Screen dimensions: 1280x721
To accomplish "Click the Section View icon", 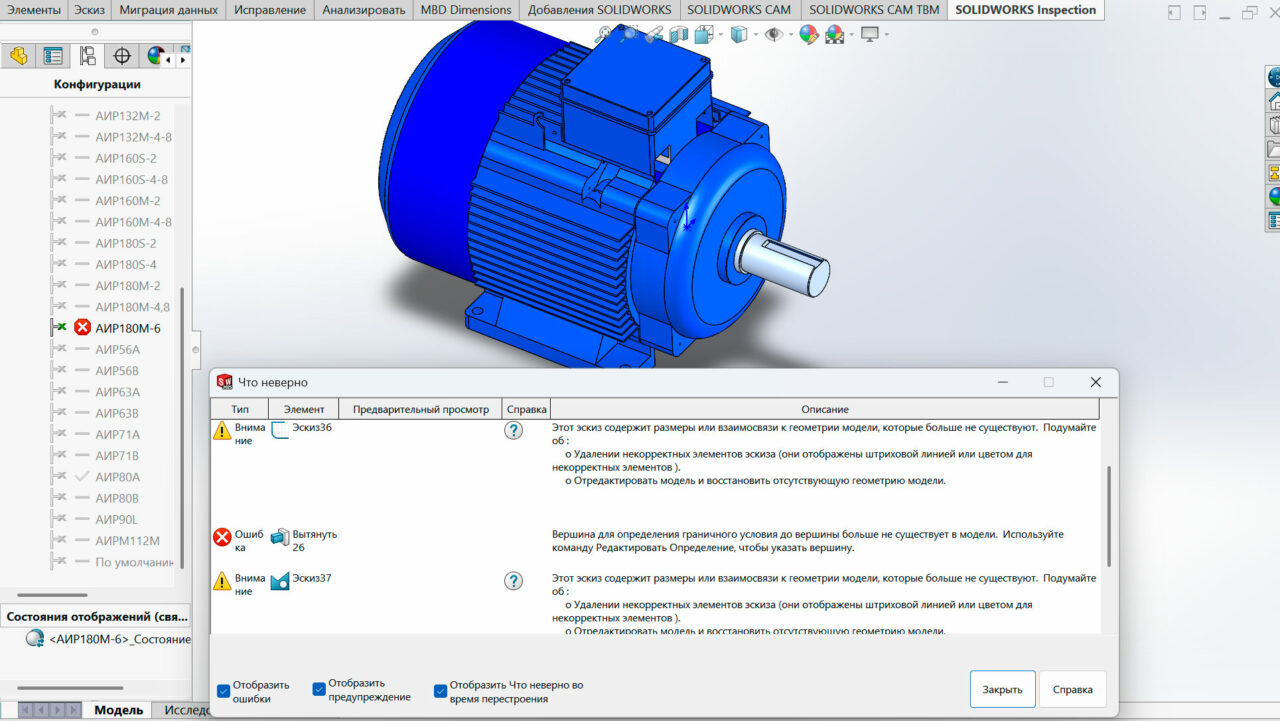I will coord(679,35).
